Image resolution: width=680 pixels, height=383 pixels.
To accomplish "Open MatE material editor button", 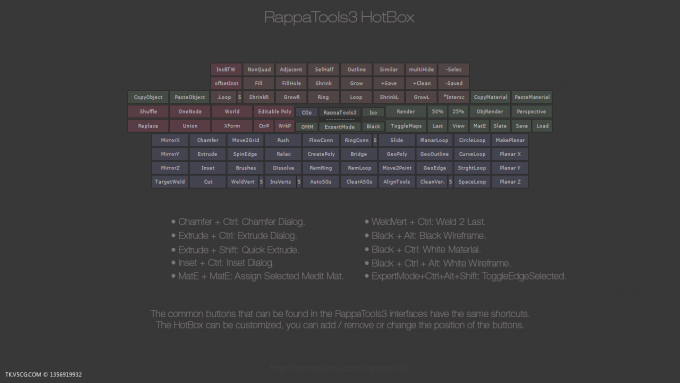I will point(479,126).
